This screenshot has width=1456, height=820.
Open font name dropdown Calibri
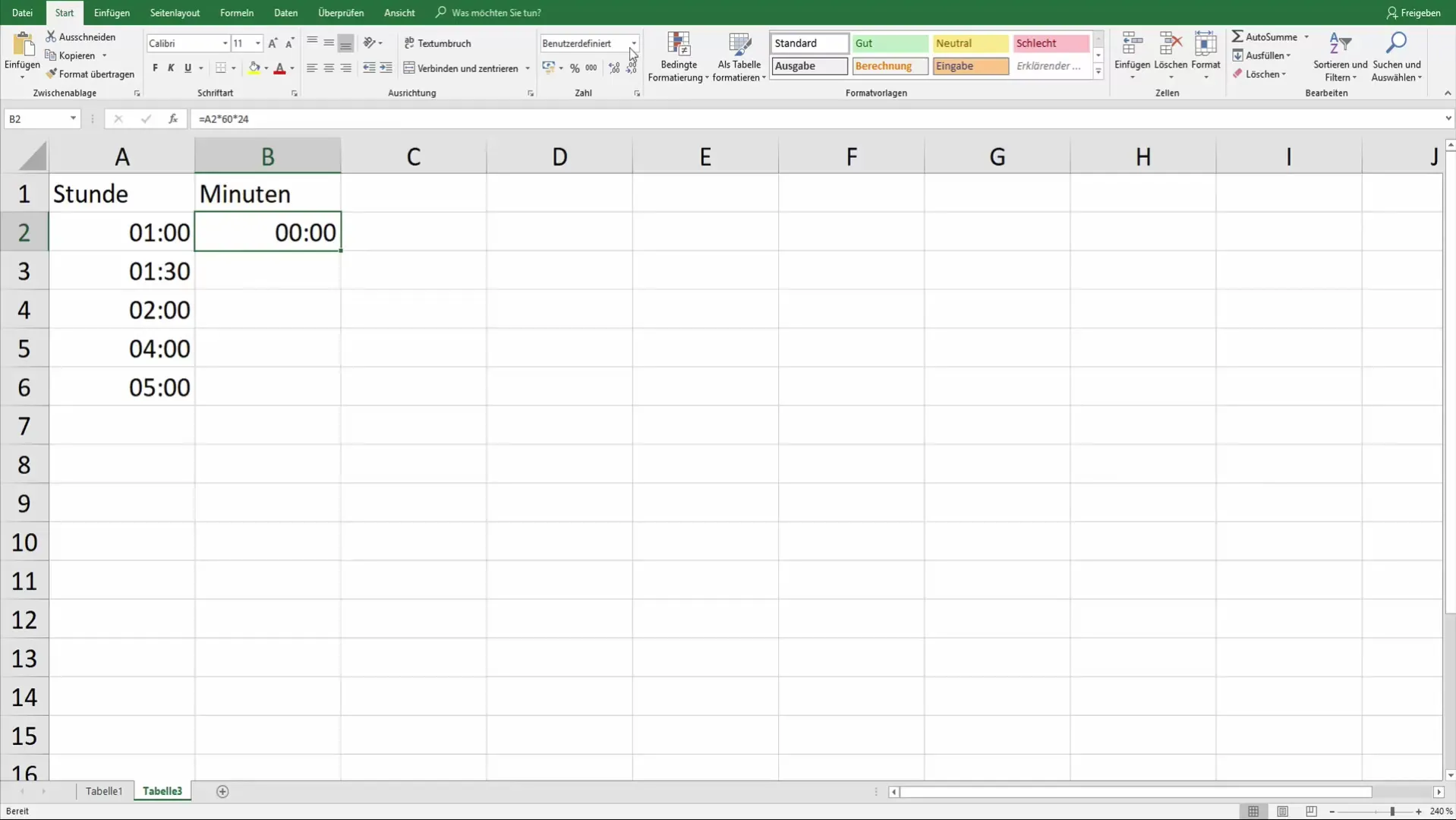[x=225, y=43]
